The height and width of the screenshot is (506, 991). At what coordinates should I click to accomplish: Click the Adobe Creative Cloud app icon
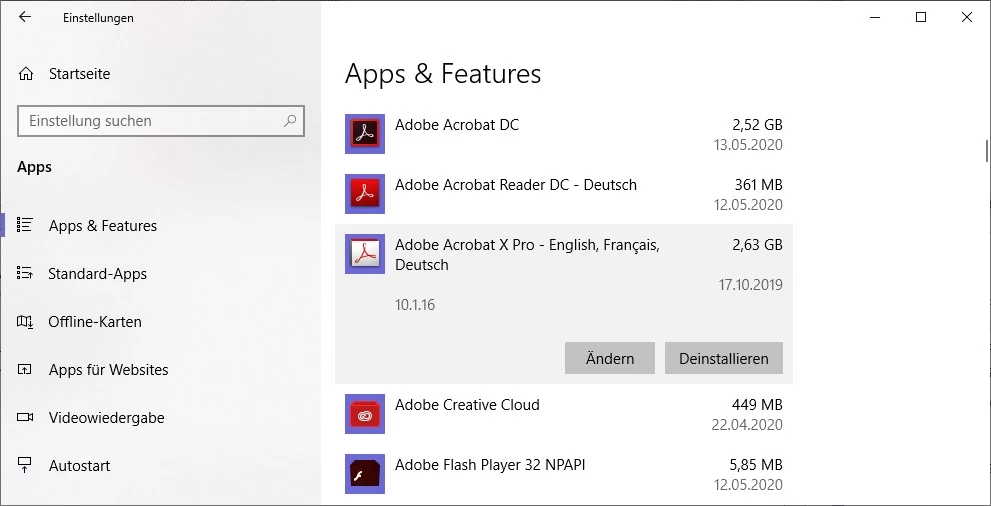tap(365, 414)
